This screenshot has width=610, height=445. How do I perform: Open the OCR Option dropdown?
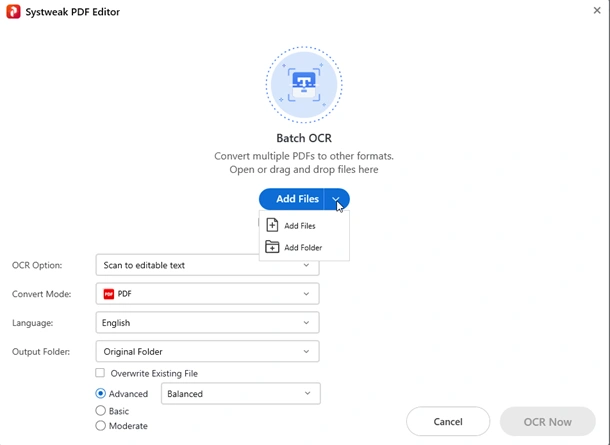tap(207, 265)
